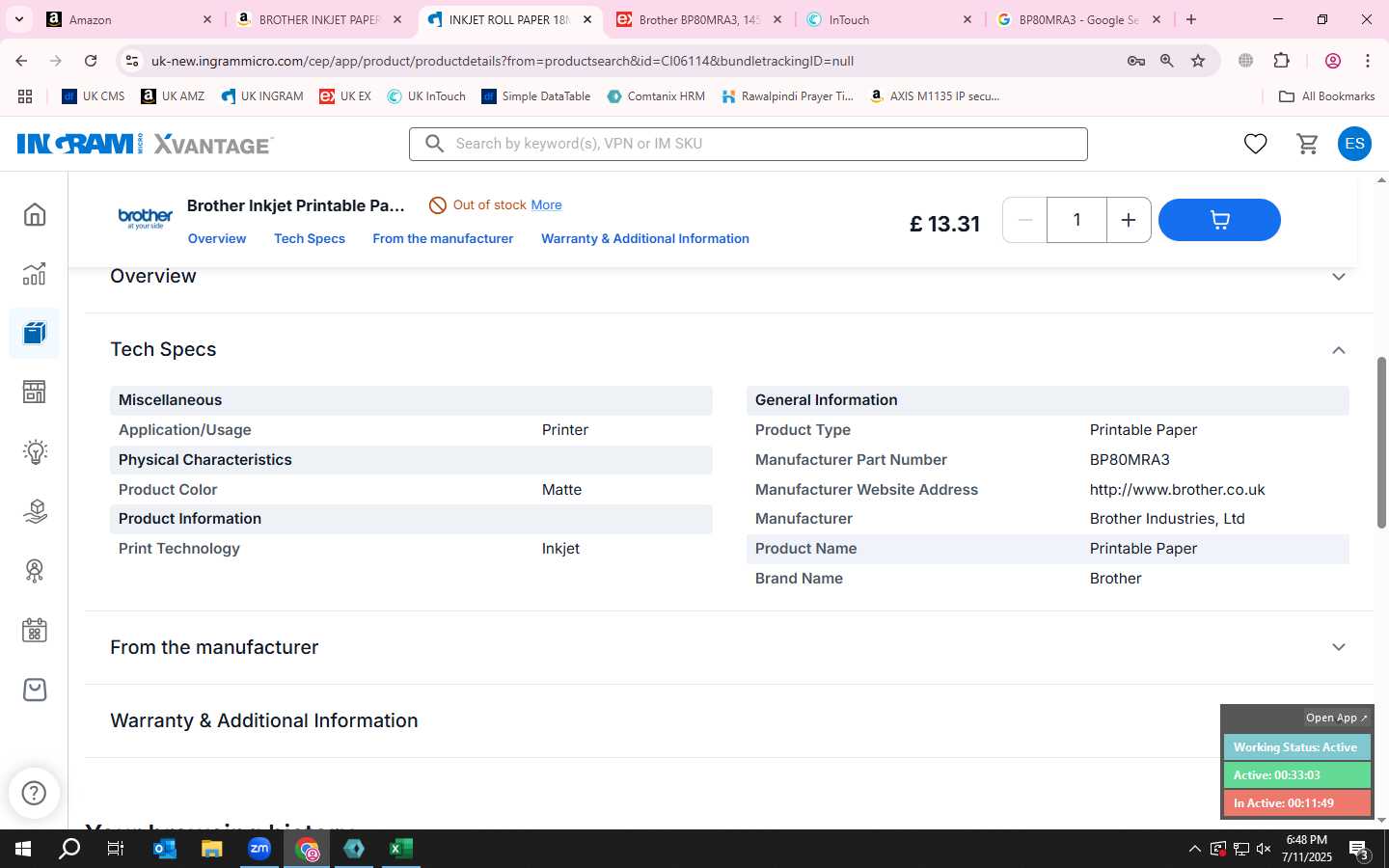Expand the Overview section chevron
The width and height of the screenshot is (1389, 868).
[1339, 277]
